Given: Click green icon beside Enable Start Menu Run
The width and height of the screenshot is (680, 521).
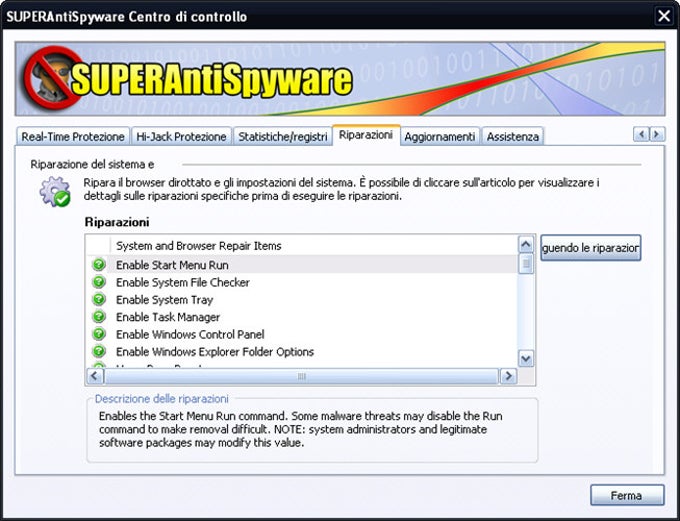Looking at the screenshot, I should [x=99, y=264].
